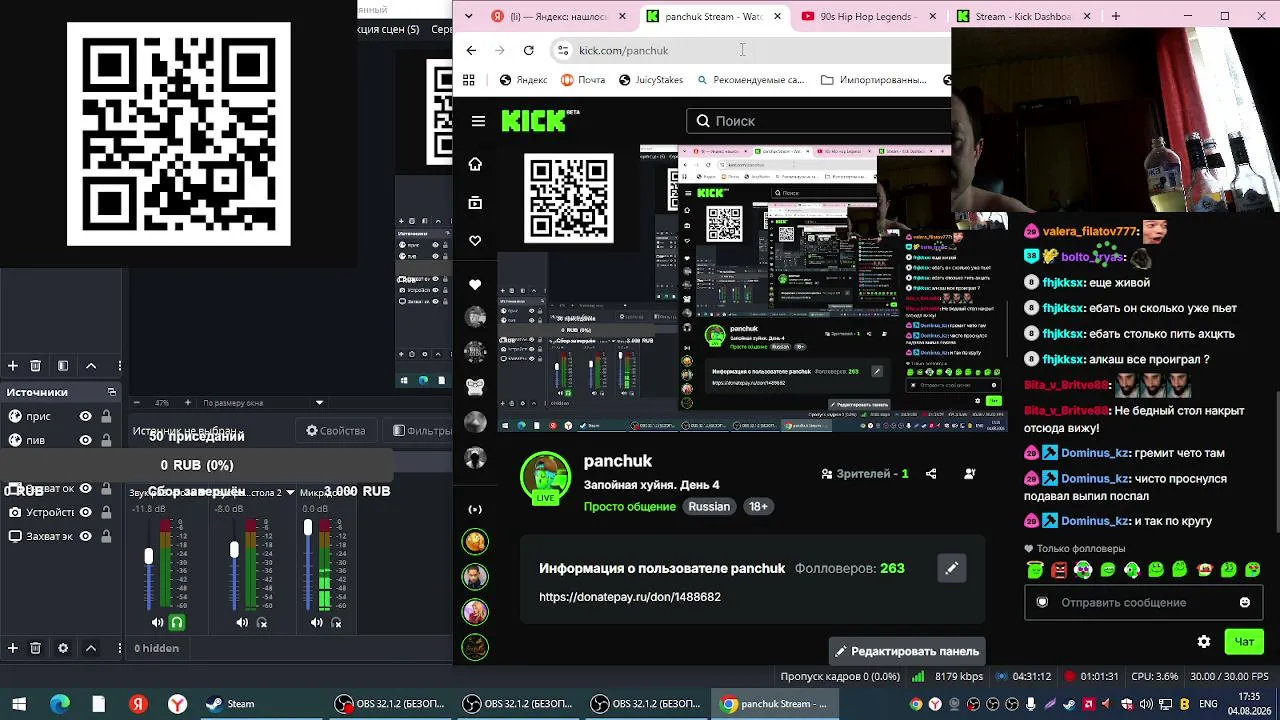
Task: Open scene filters icon in OBS scenes toolbar
Action: pos(63,366)
